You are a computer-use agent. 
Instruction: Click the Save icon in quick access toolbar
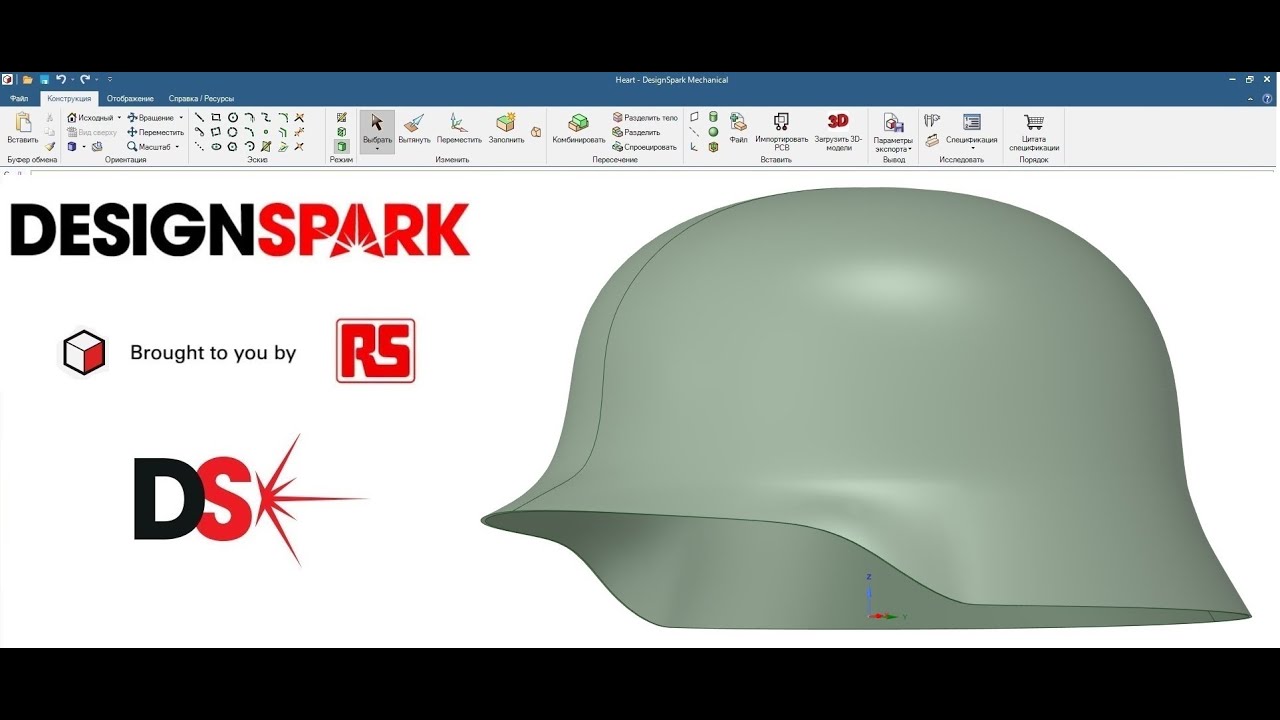44,79
